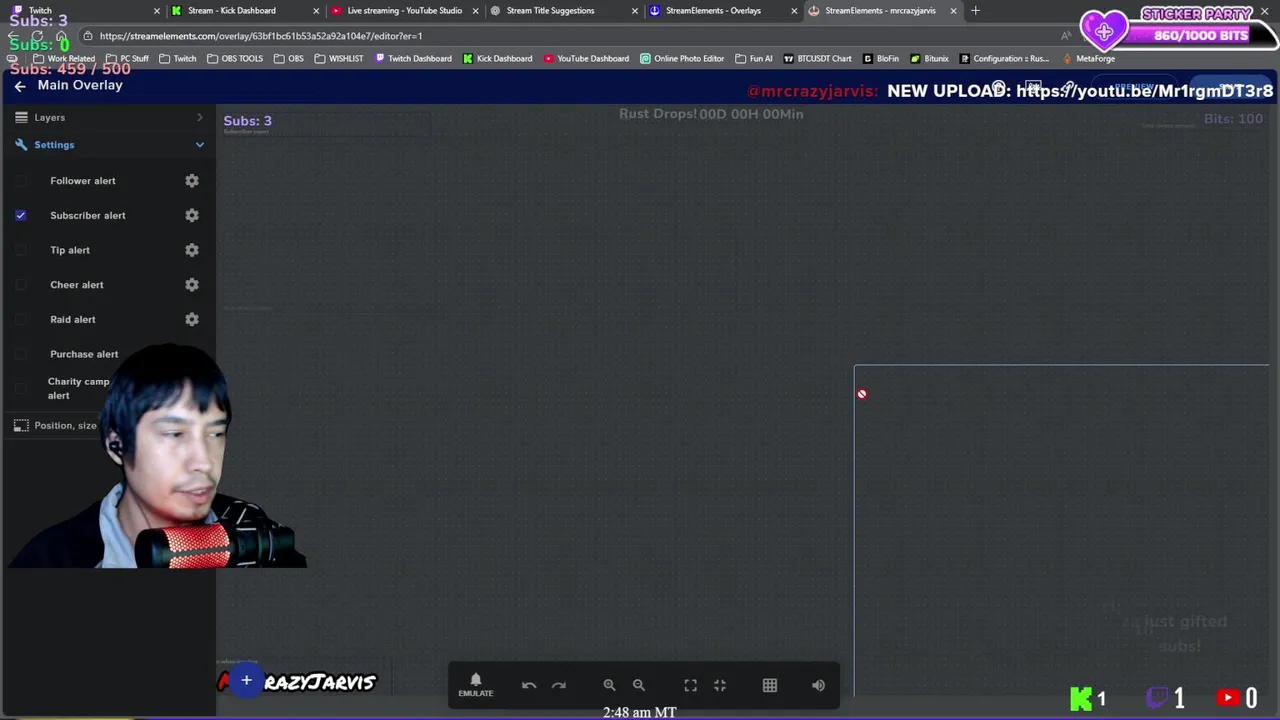Close the Stream Title Suggestions tab
This screenshot has width=1280, height=720.
pos(634,11)
